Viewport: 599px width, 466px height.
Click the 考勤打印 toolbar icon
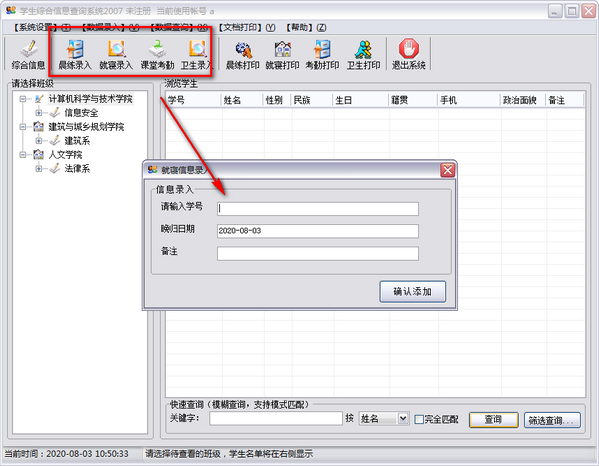tap(322, 54)
